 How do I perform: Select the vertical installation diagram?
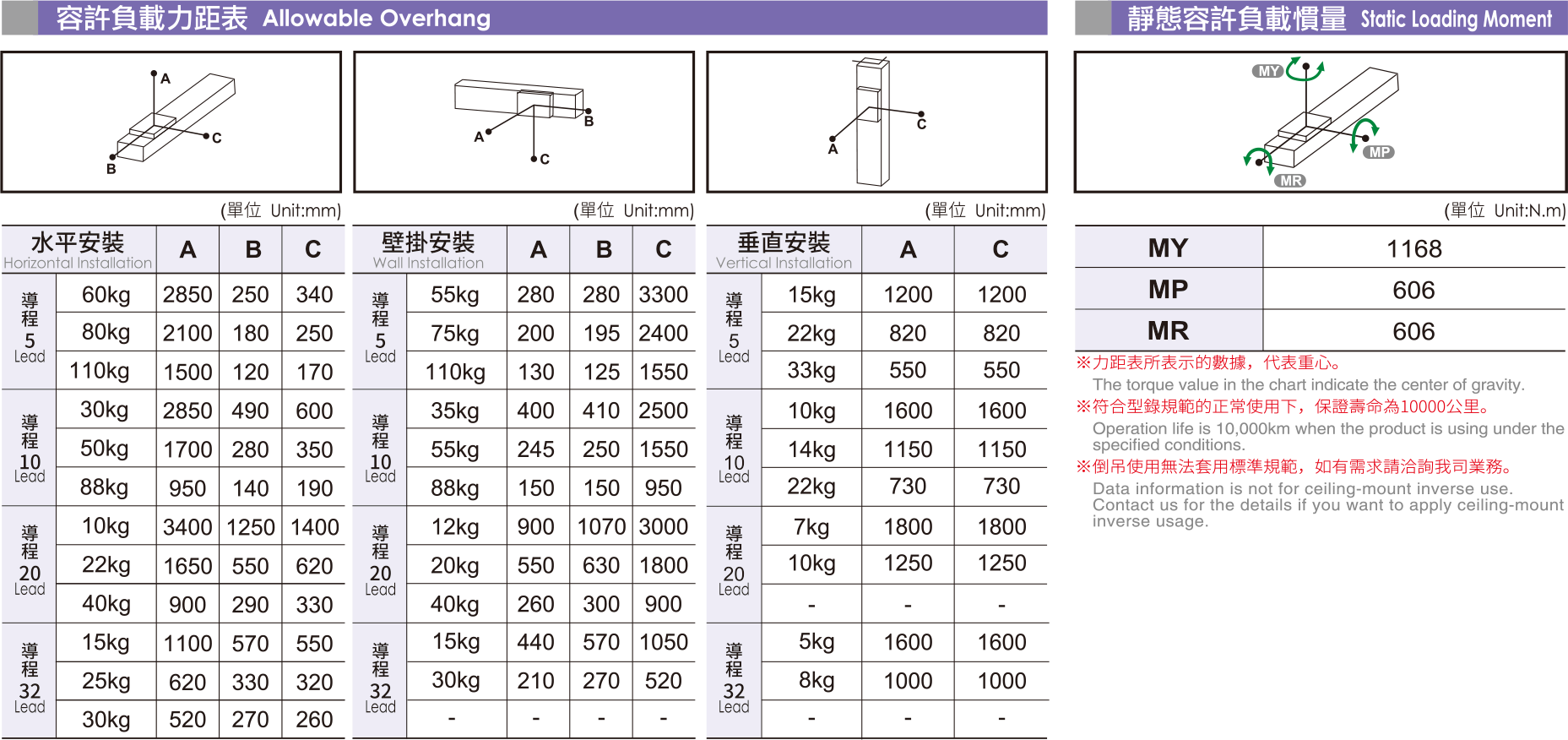[876, 122]
